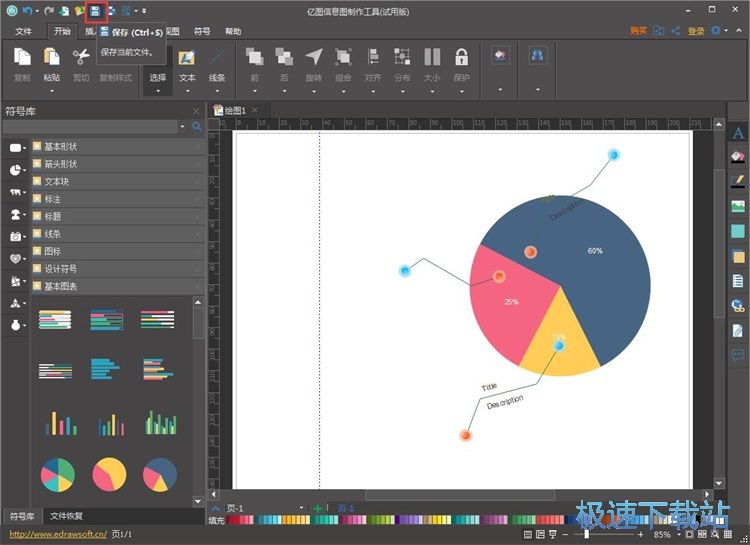Switch to the 文件恢复 tab
Screen dimensions: 750x545
(67, 517)
